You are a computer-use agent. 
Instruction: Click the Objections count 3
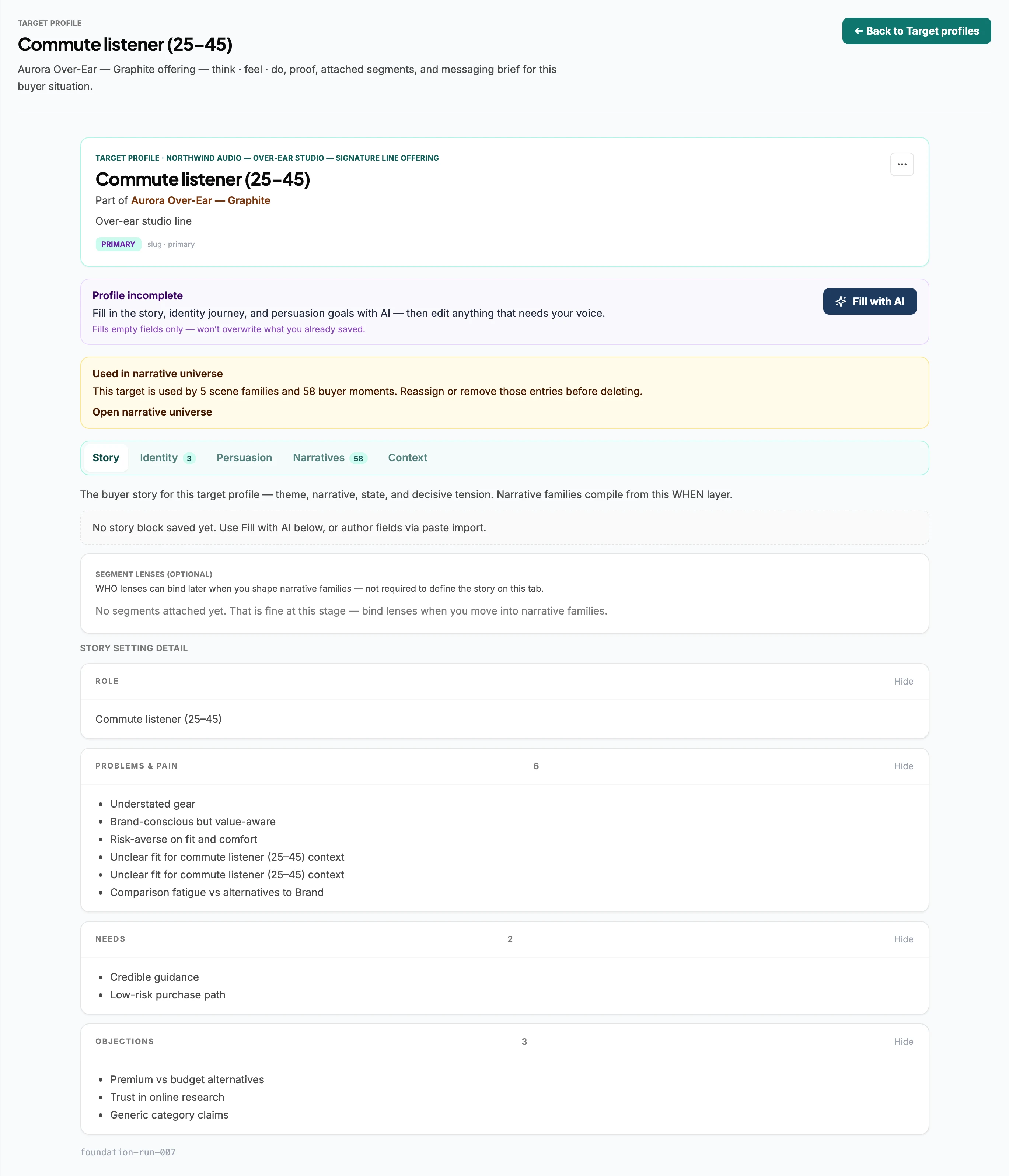524,1042
